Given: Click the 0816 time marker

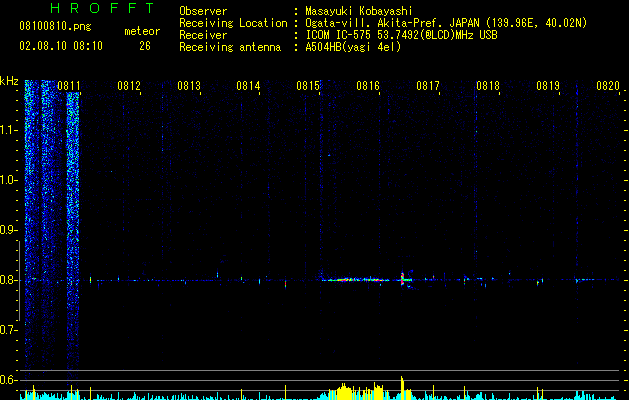Looking at the screenshot, I should point(368,86).
